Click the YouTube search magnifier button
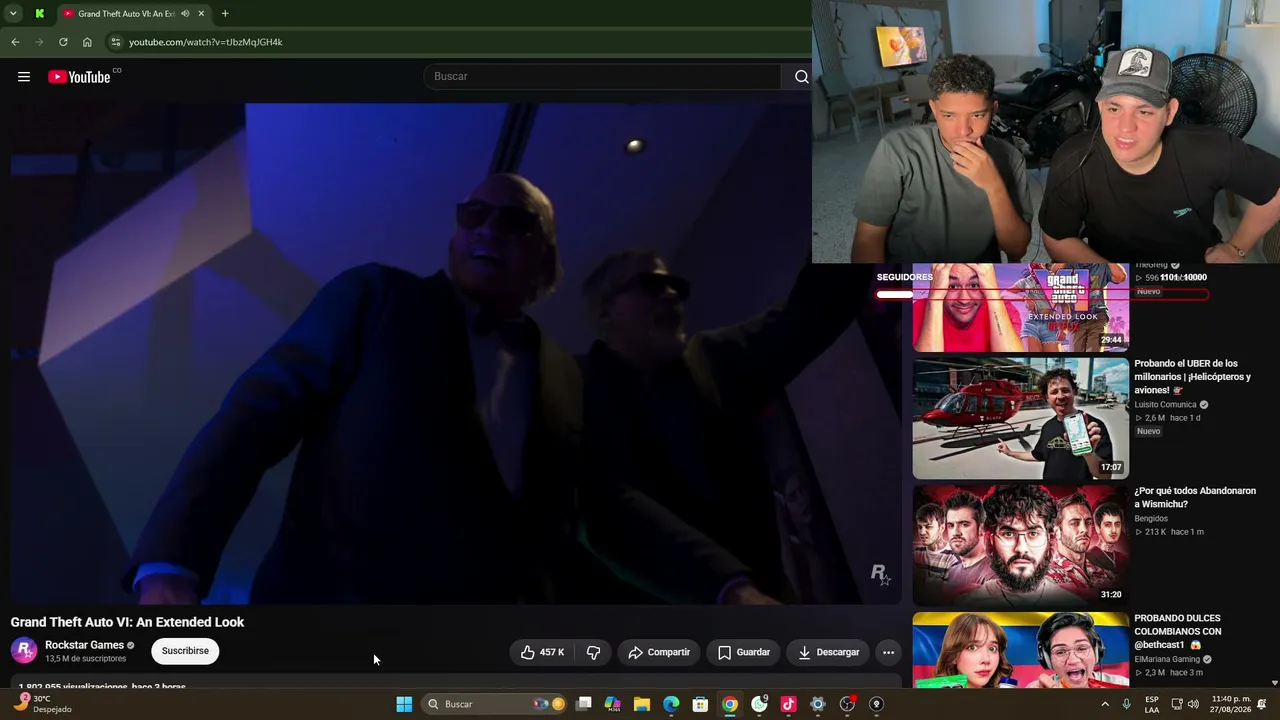The width and height of the screenshot is (1280, 720). 801,77
